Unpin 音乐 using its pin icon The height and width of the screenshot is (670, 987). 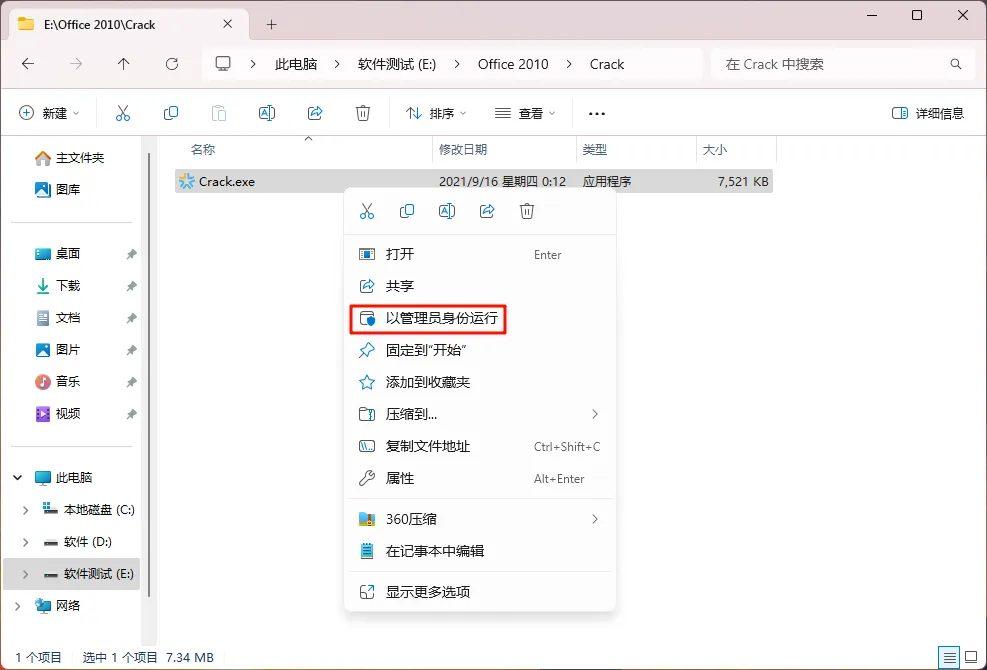(x=131, y=382)
